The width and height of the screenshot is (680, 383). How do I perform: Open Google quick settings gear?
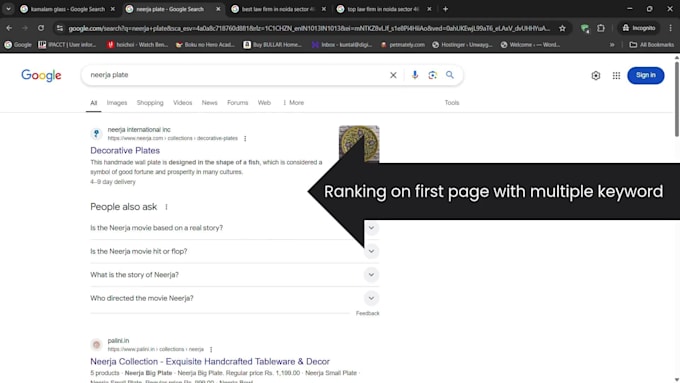(x=595, y=75)
